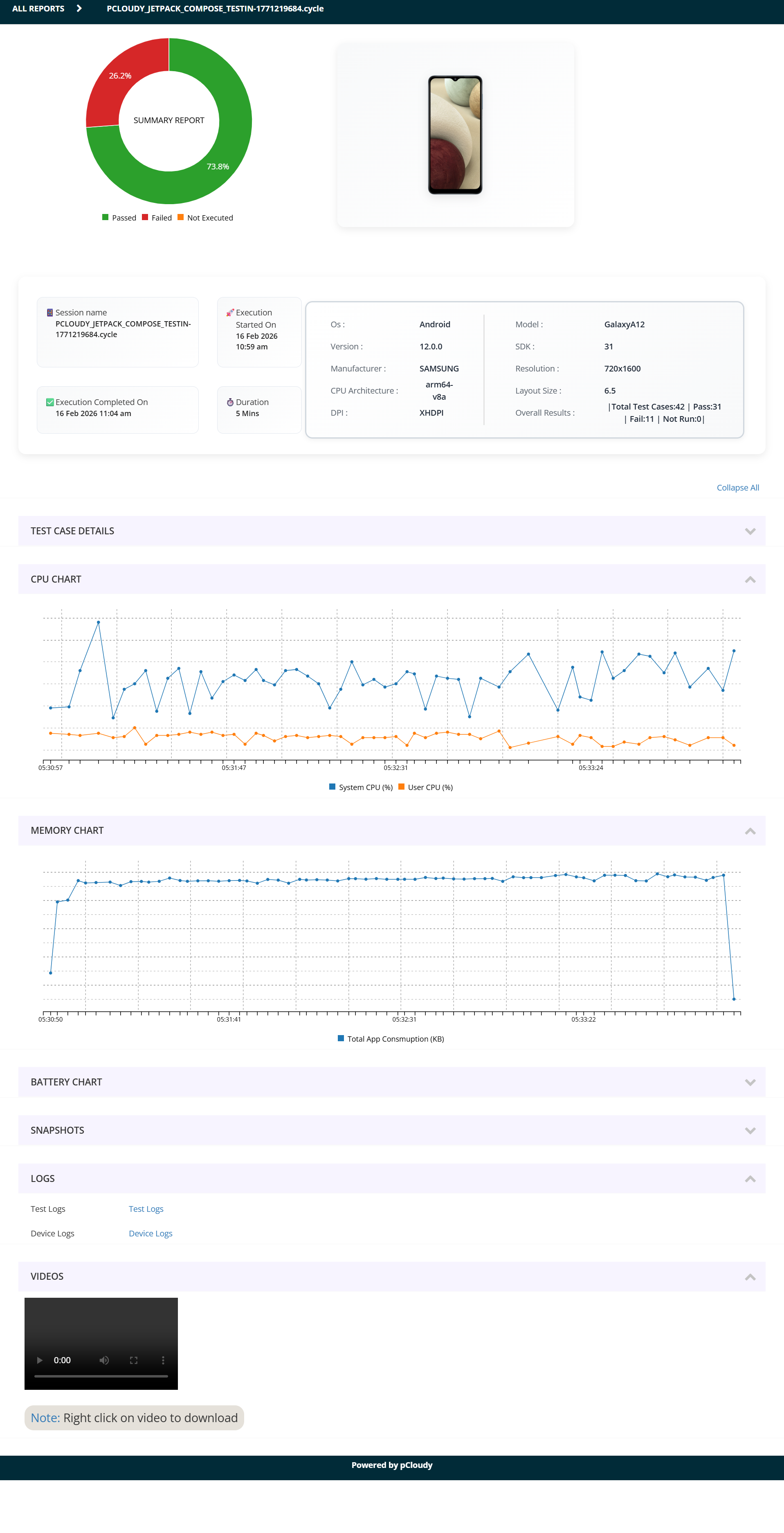
Task: Play the recorded test video
Action: pyautogui.click(x=40, y=1360)
